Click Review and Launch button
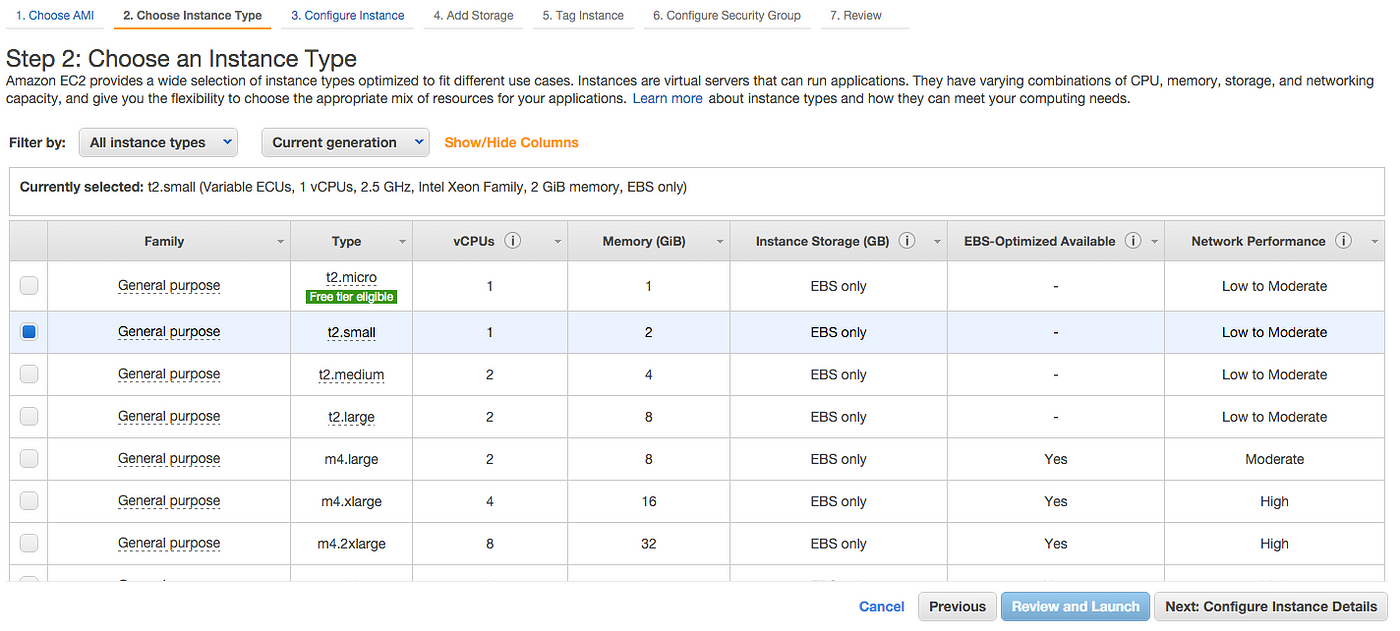 point(1075,606)
